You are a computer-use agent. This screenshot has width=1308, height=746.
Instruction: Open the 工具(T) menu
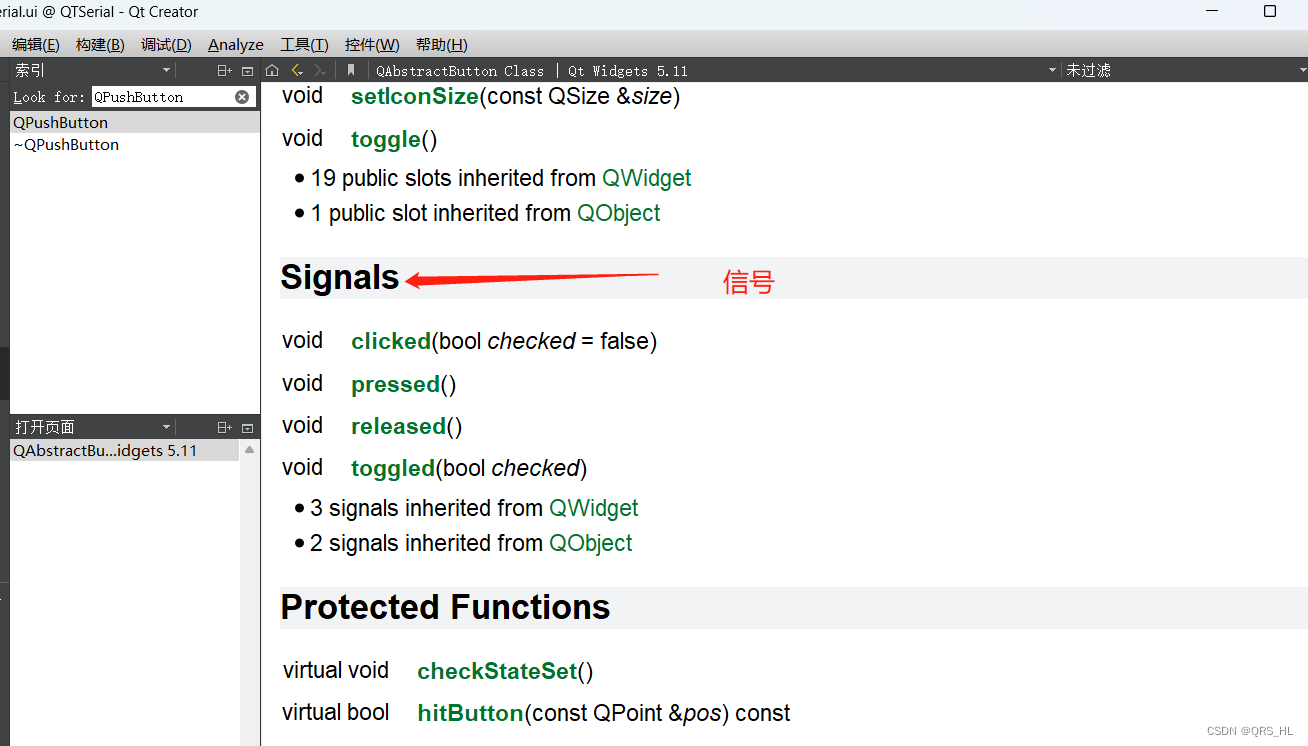point(304,45)
